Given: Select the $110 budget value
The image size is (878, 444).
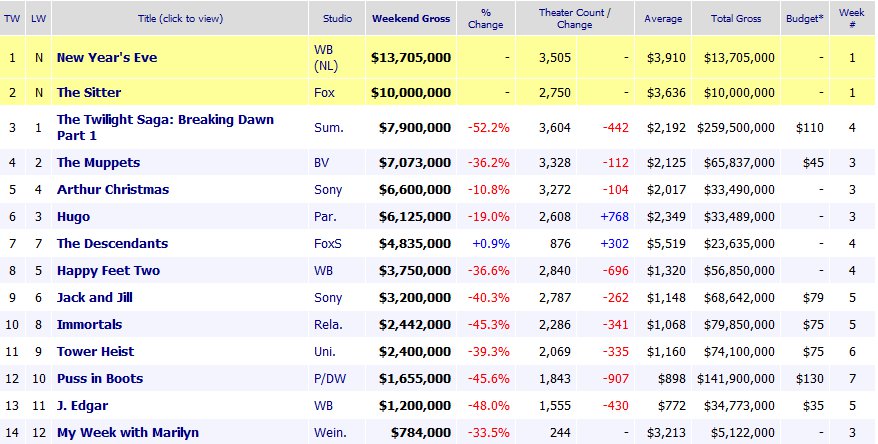Looking at the screenshot, I should [x=810, y=128].
